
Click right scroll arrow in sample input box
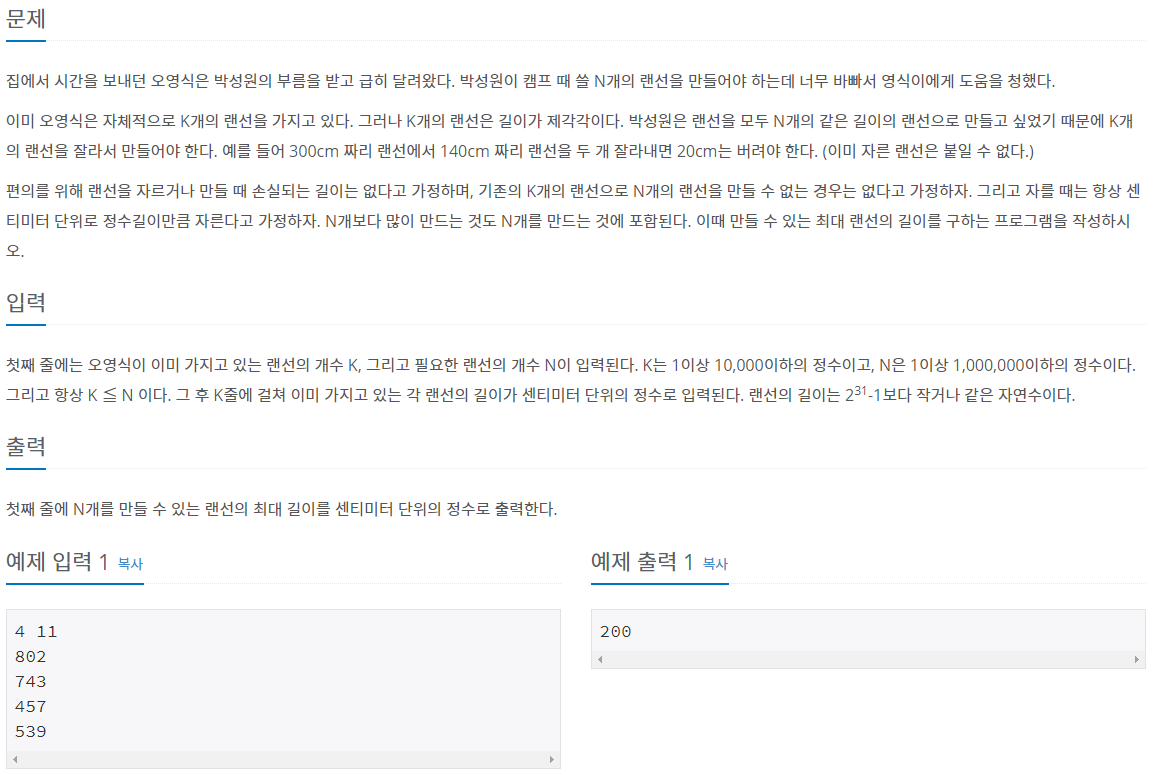click(552, 759)
